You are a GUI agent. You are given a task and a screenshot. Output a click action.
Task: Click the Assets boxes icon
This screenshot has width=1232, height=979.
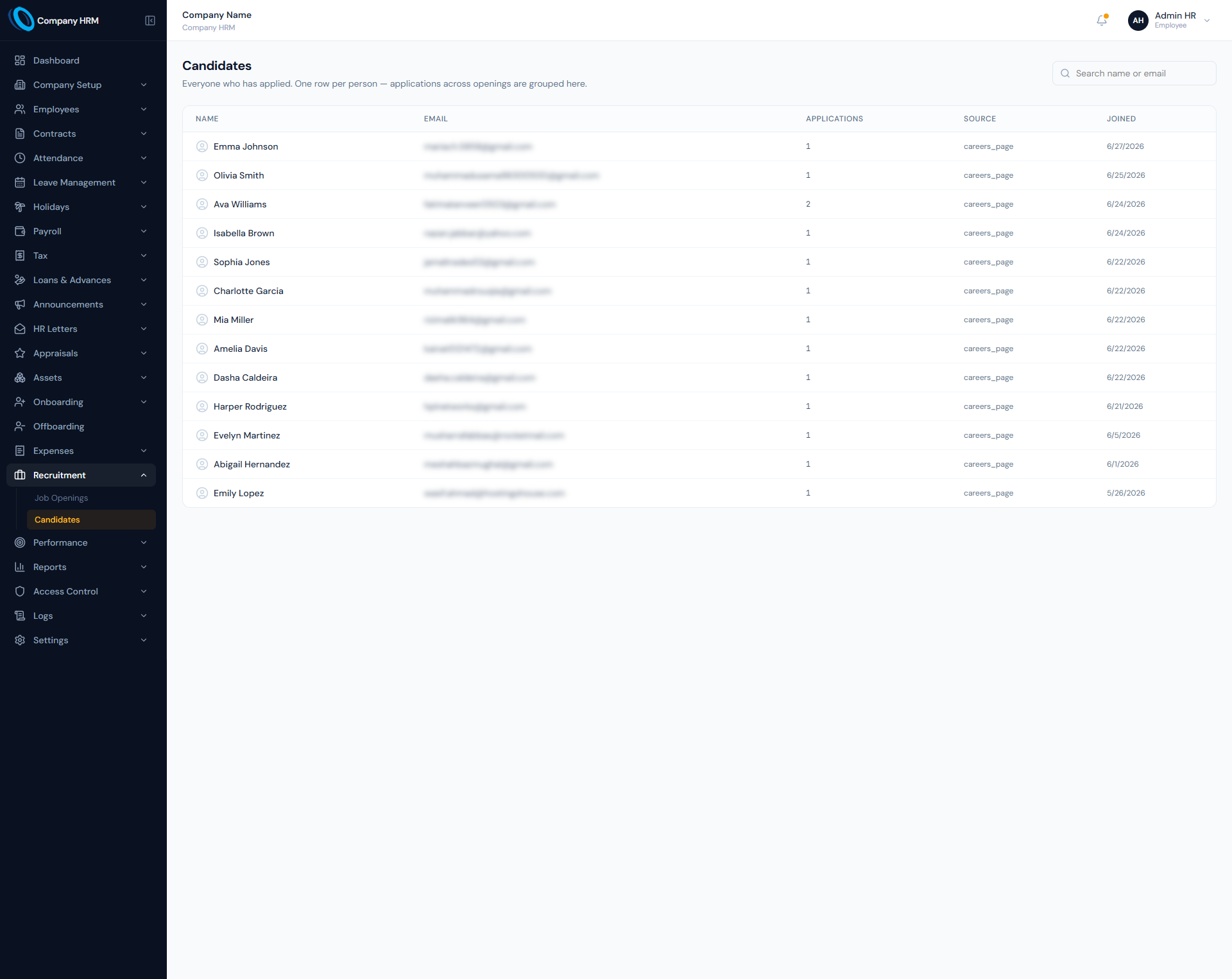(x=20, y=377)
